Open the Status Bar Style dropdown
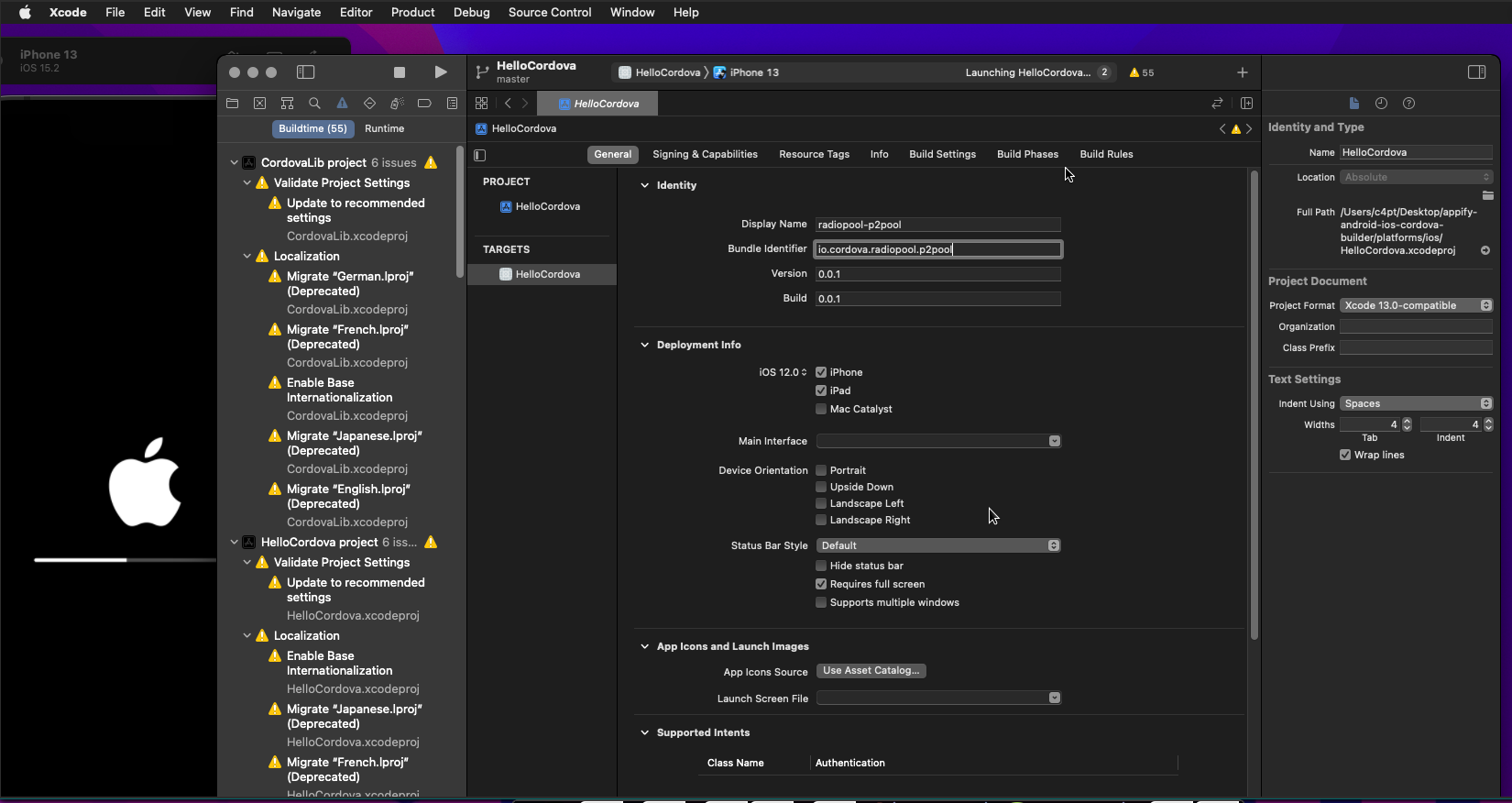 tap(938, 545)
